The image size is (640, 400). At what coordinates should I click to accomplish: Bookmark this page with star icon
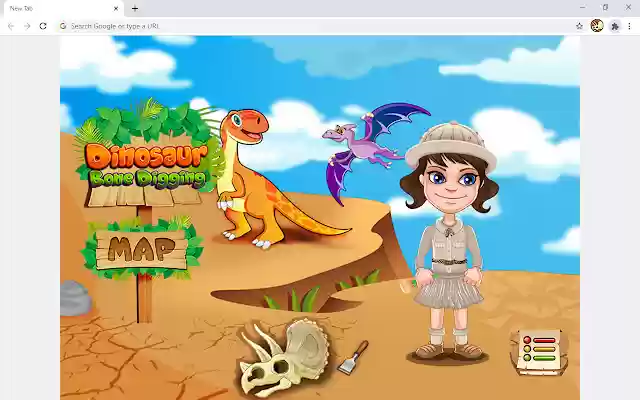pyautogui.click(x=579, y=26)
